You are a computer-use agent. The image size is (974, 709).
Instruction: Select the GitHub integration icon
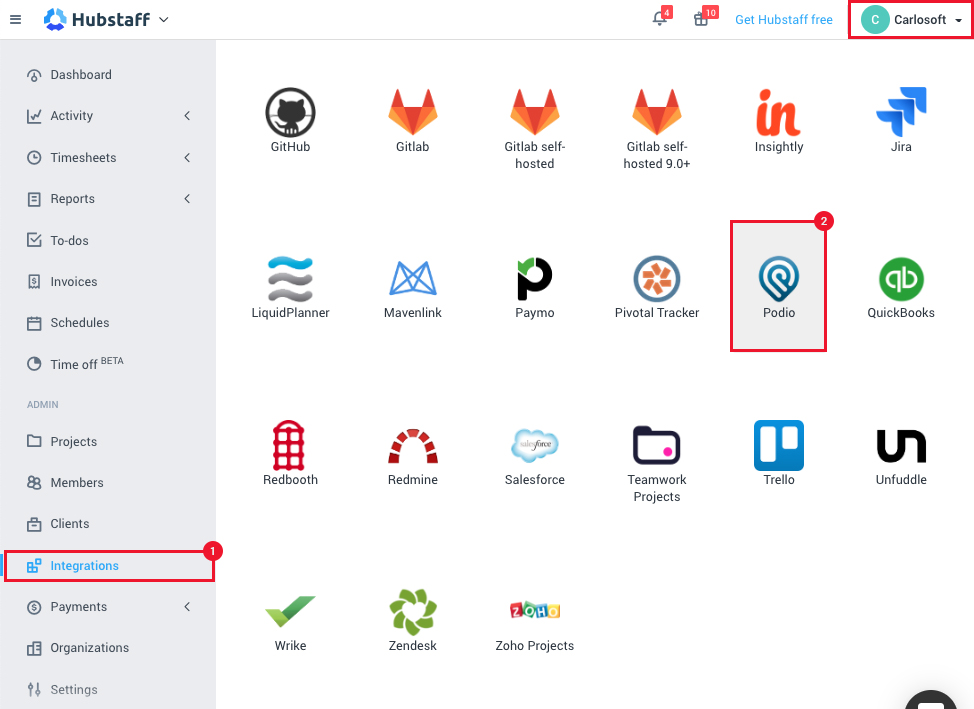289,112
